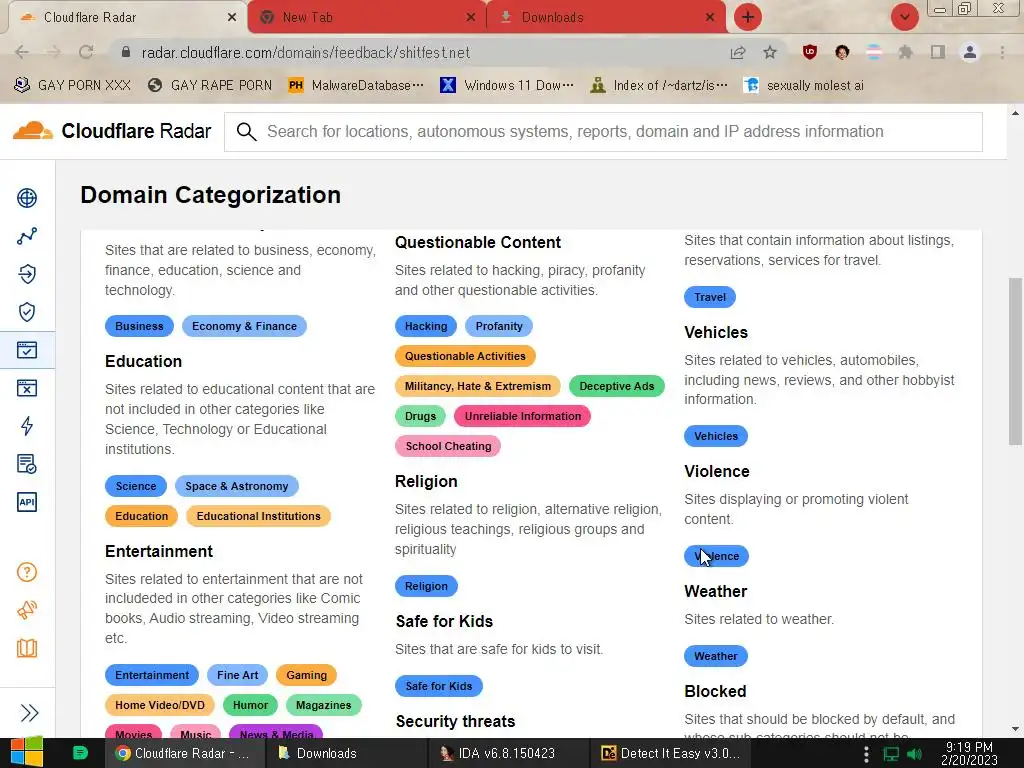Open the Index of /~dartz bookmark
Image resolution: width=1024 pixels, height=768 pixels.
point(658,86)
